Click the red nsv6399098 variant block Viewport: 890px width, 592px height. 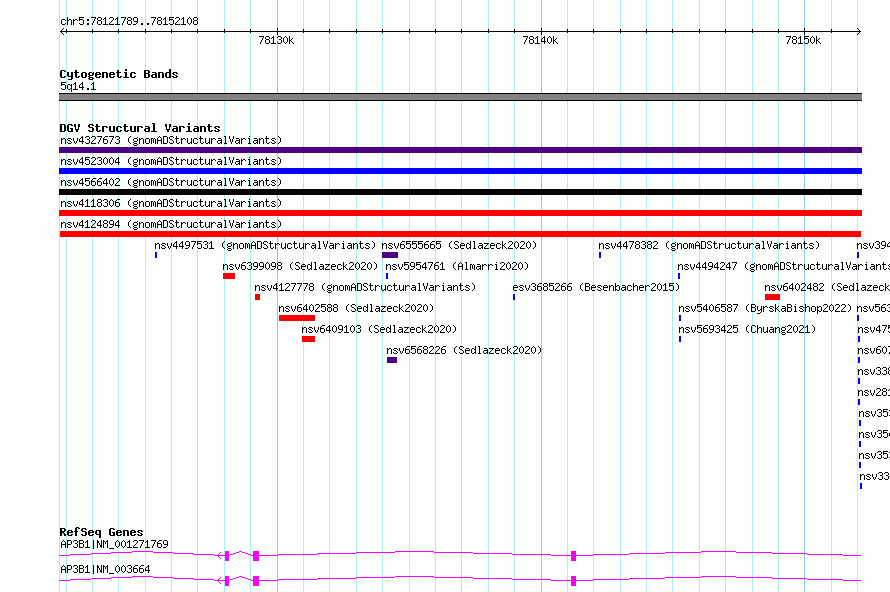pyautogui.click(x=229, y=276)
